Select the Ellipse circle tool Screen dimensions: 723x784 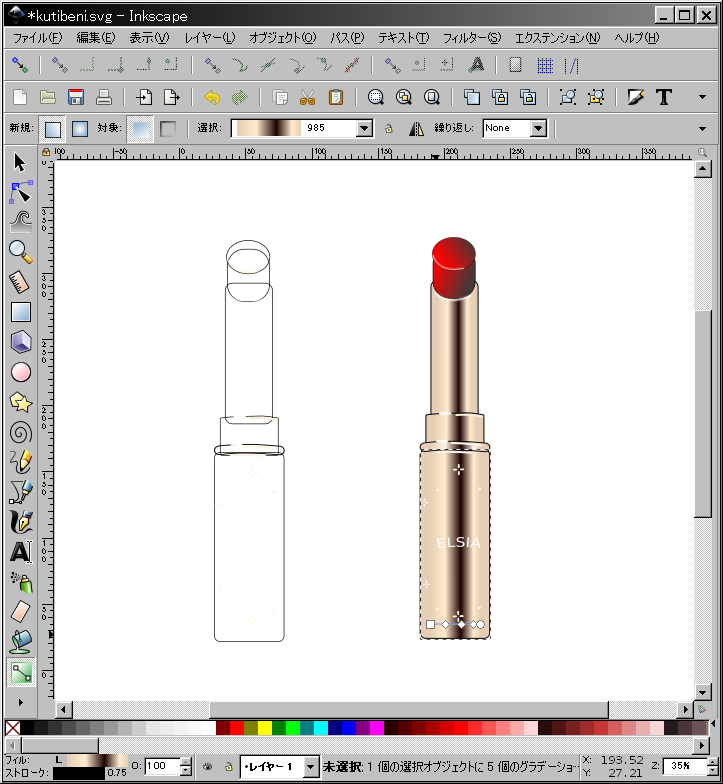[x=20, y=372]
